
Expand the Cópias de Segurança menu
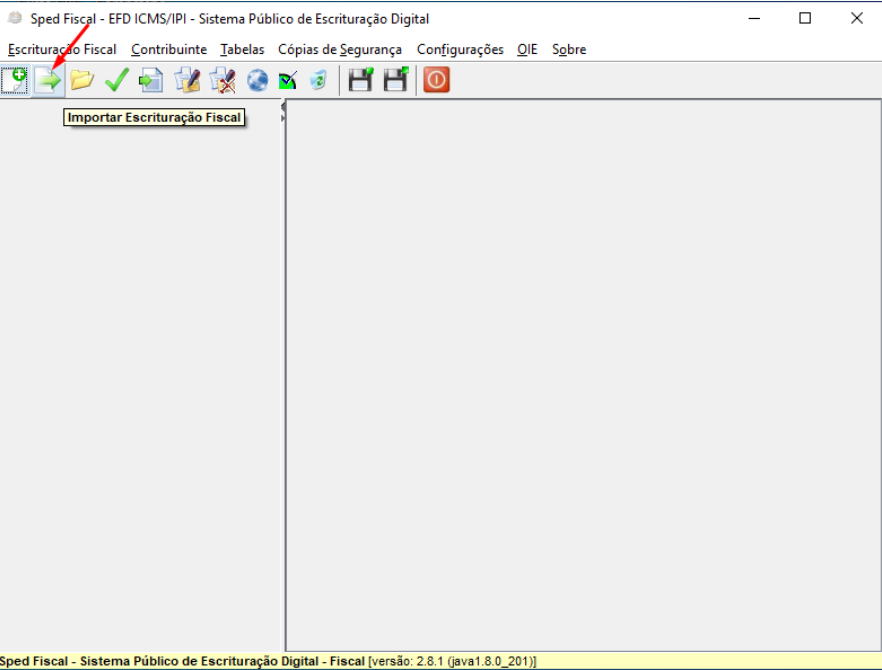(340, 49)
